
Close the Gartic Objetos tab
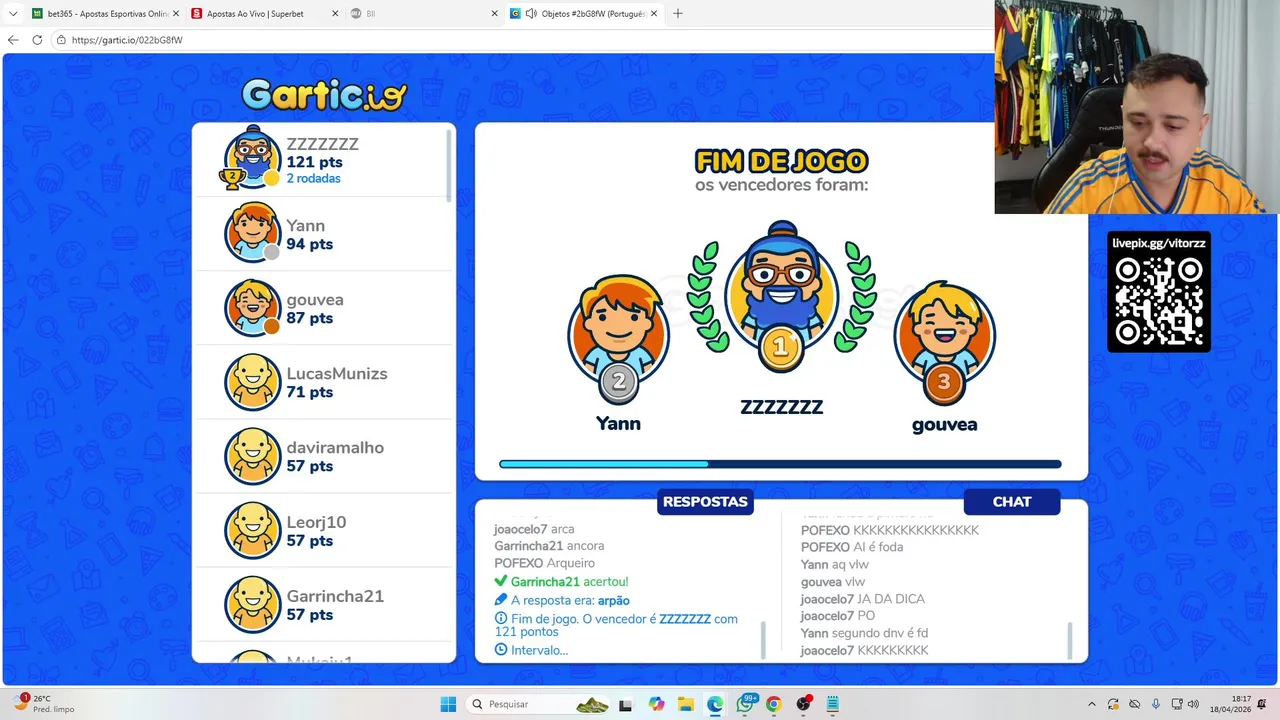654,14
